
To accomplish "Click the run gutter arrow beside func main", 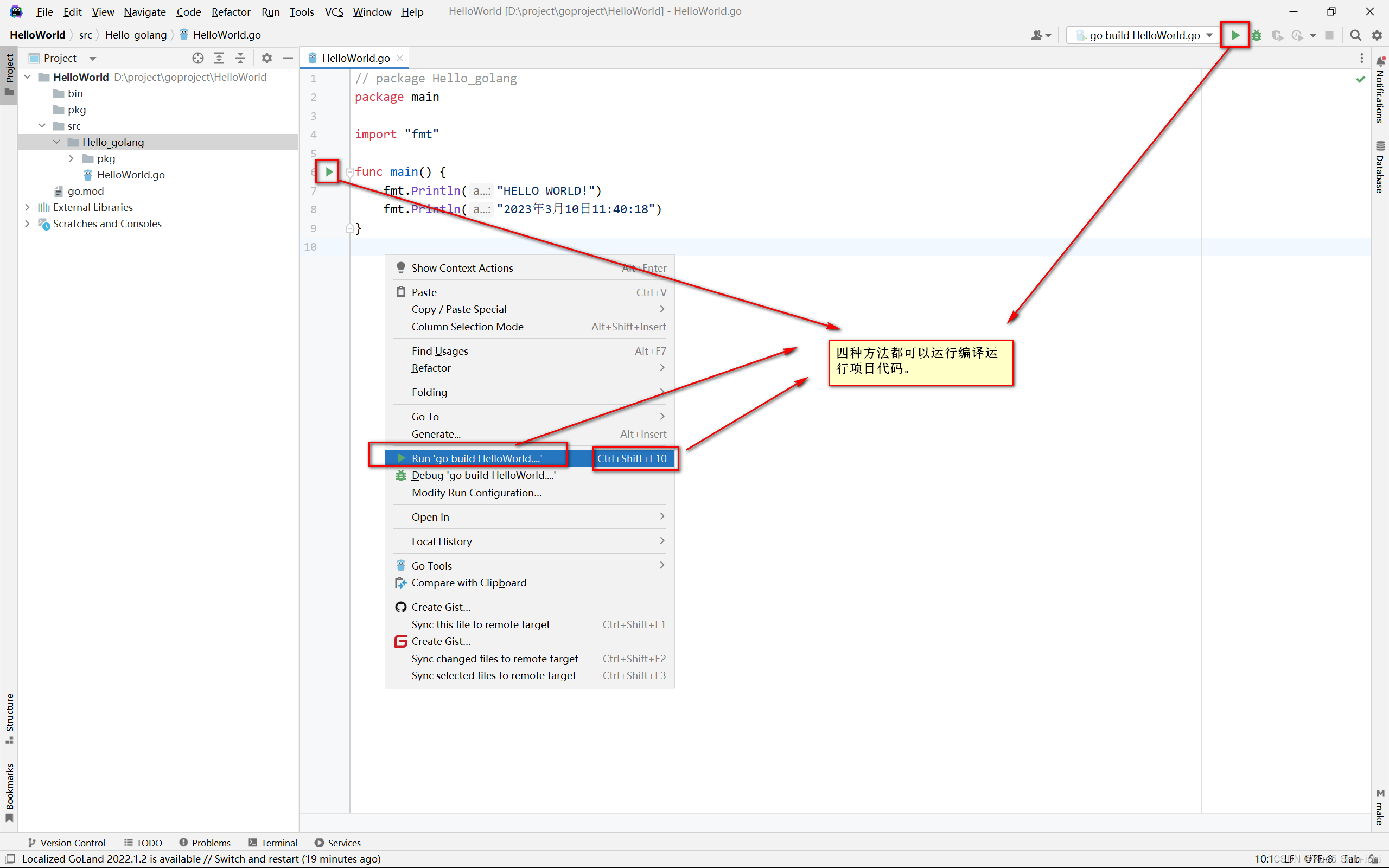I will [x=329, y=171].
